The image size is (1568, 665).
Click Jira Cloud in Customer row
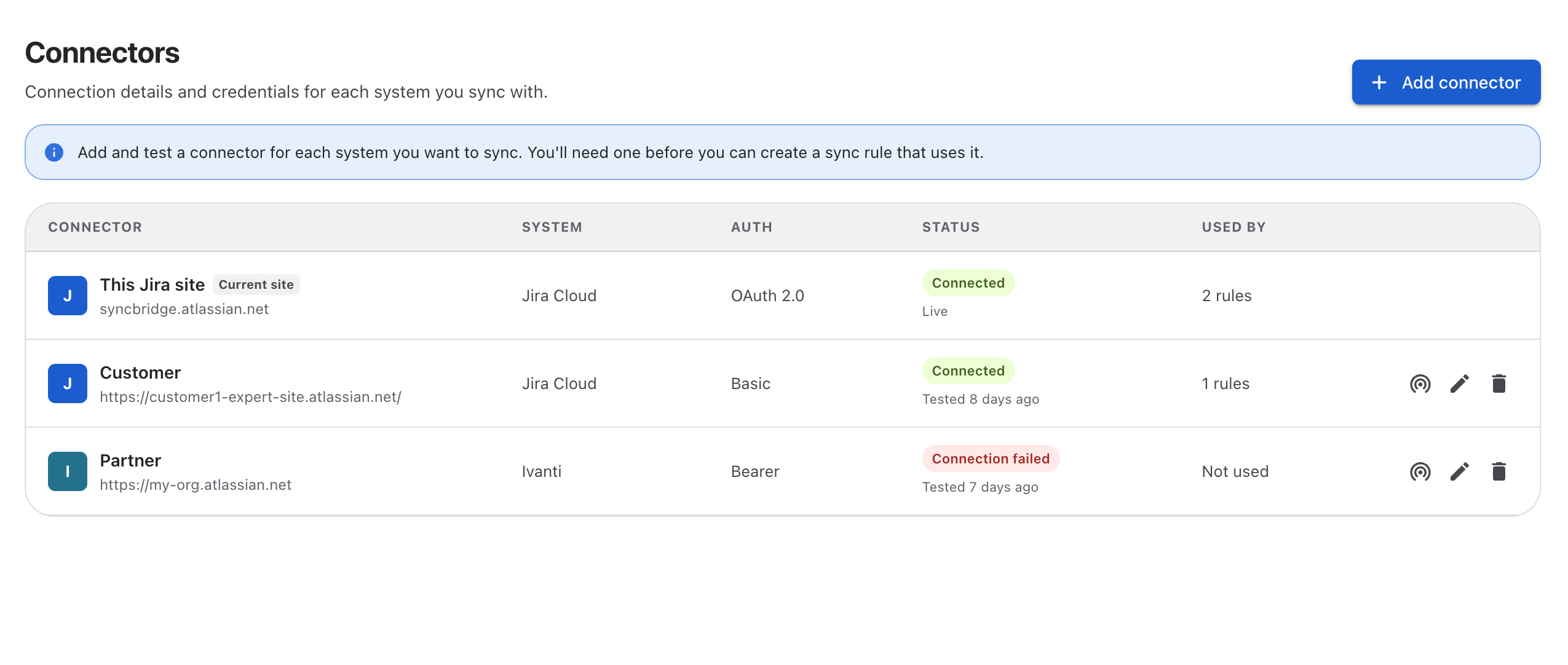pyautogui.click(x=559, y=384)
